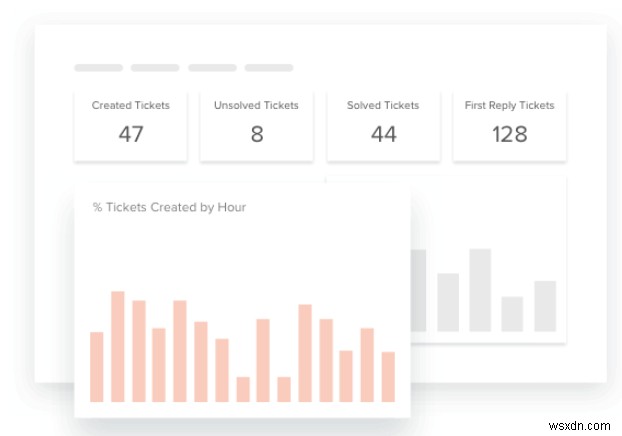Click the '% Tickets Created by Hour' title

point(169,207)
